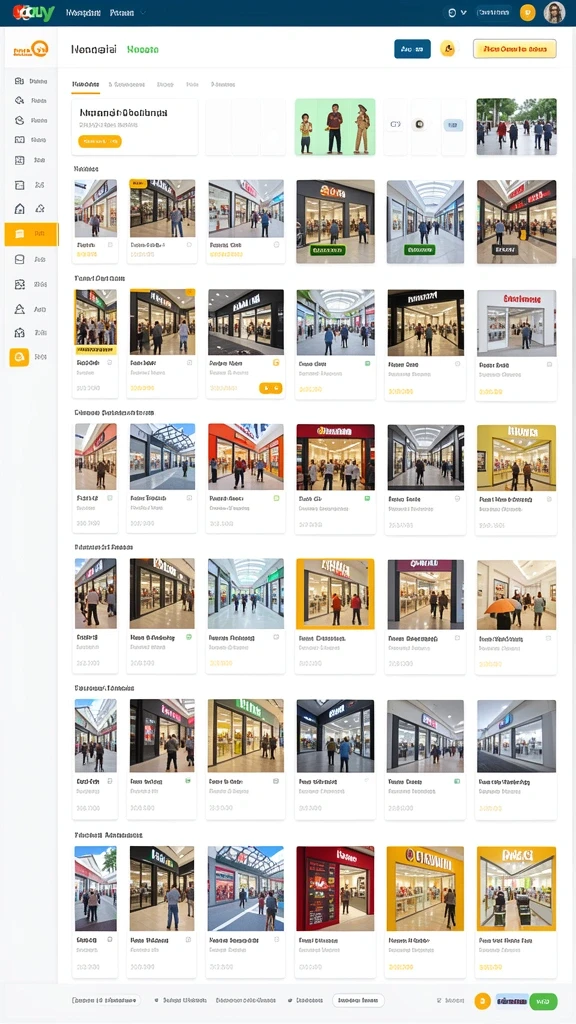
Task: Switch to the second tab in tab row
Action: pyautogui.click(x=127, y=84)
